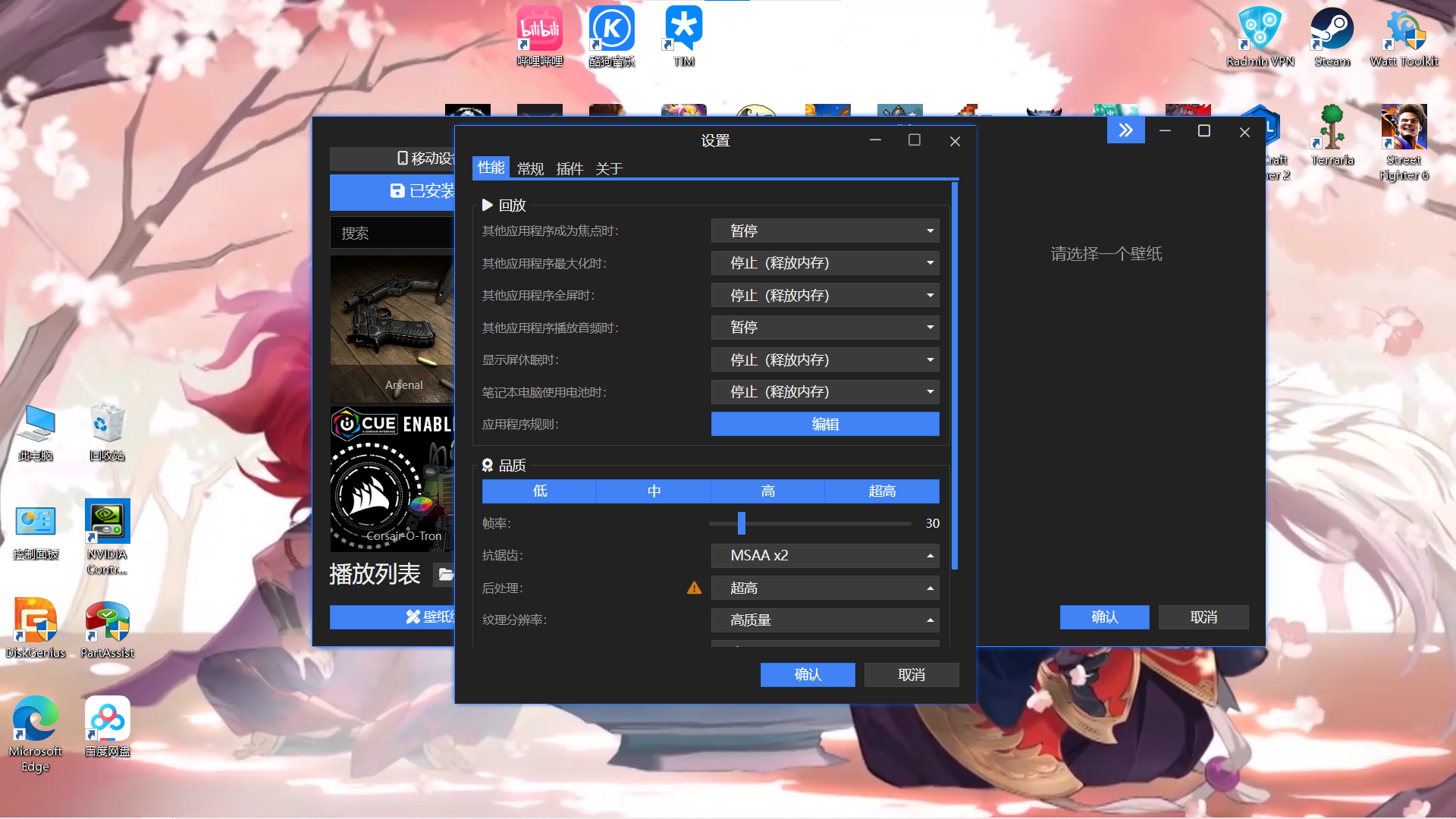Open the Watt Toolkit shortcut

1404,36
